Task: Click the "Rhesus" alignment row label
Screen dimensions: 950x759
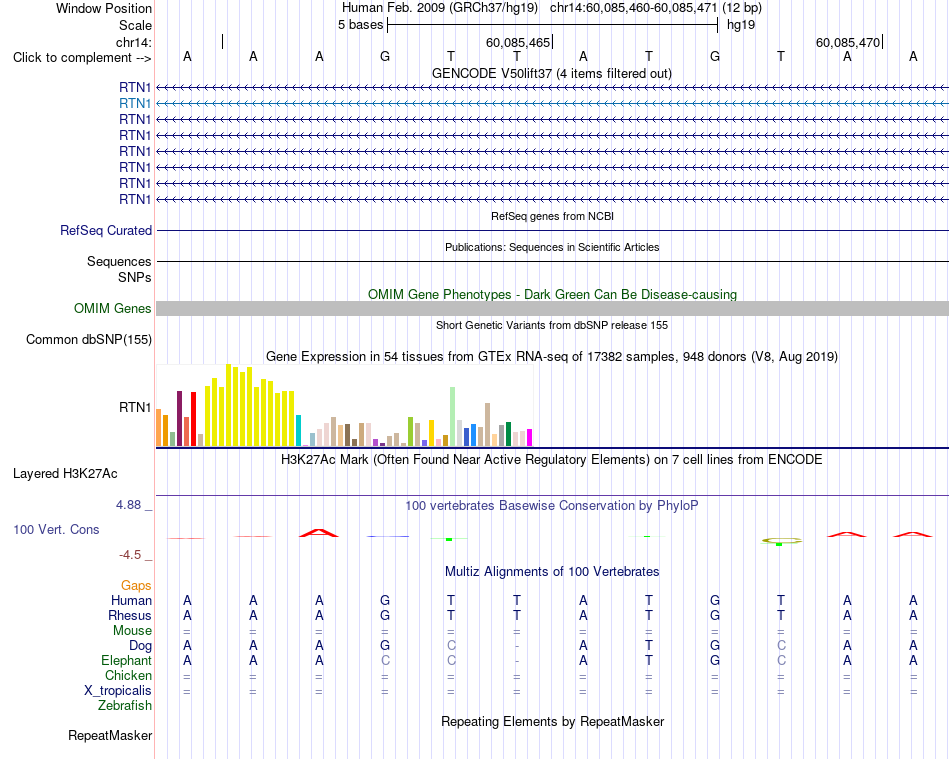Action: click(130, 615)
